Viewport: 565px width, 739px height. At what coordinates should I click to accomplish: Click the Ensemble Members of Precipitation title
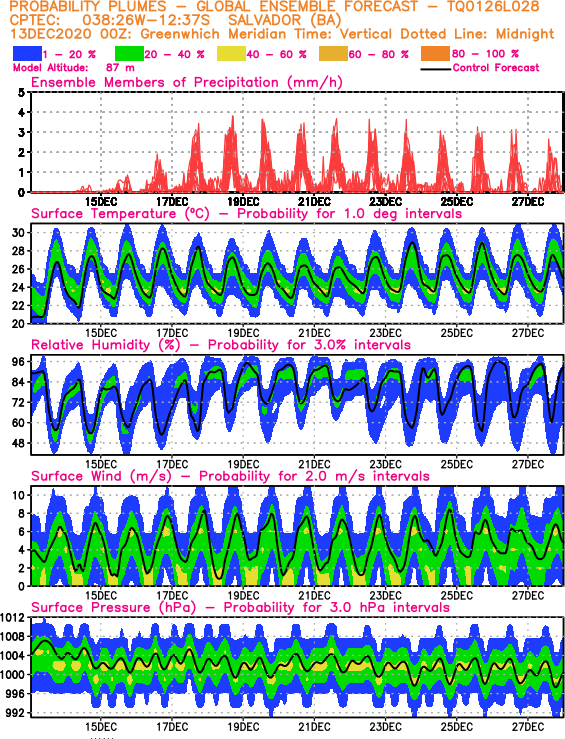187,82
